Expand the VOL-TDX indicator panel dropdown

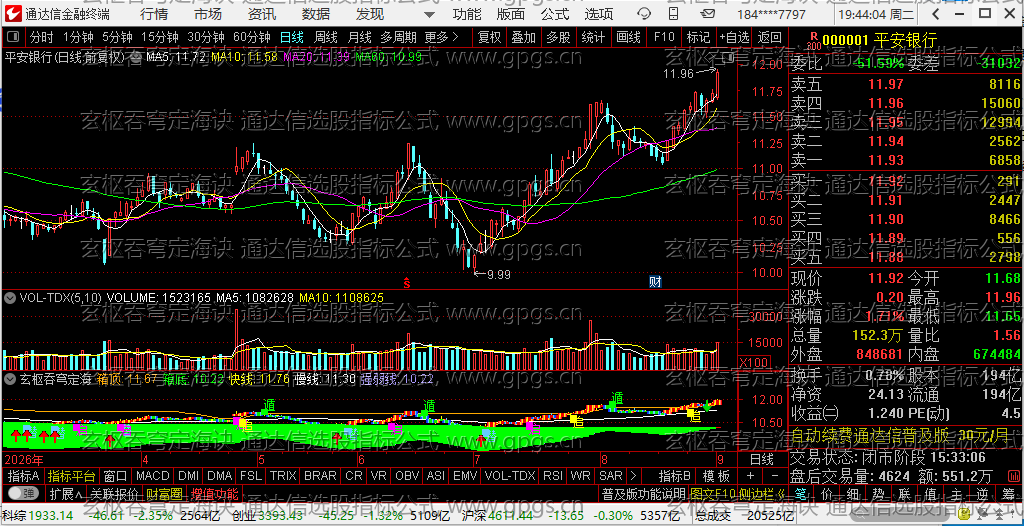click(x=10, y=298)
